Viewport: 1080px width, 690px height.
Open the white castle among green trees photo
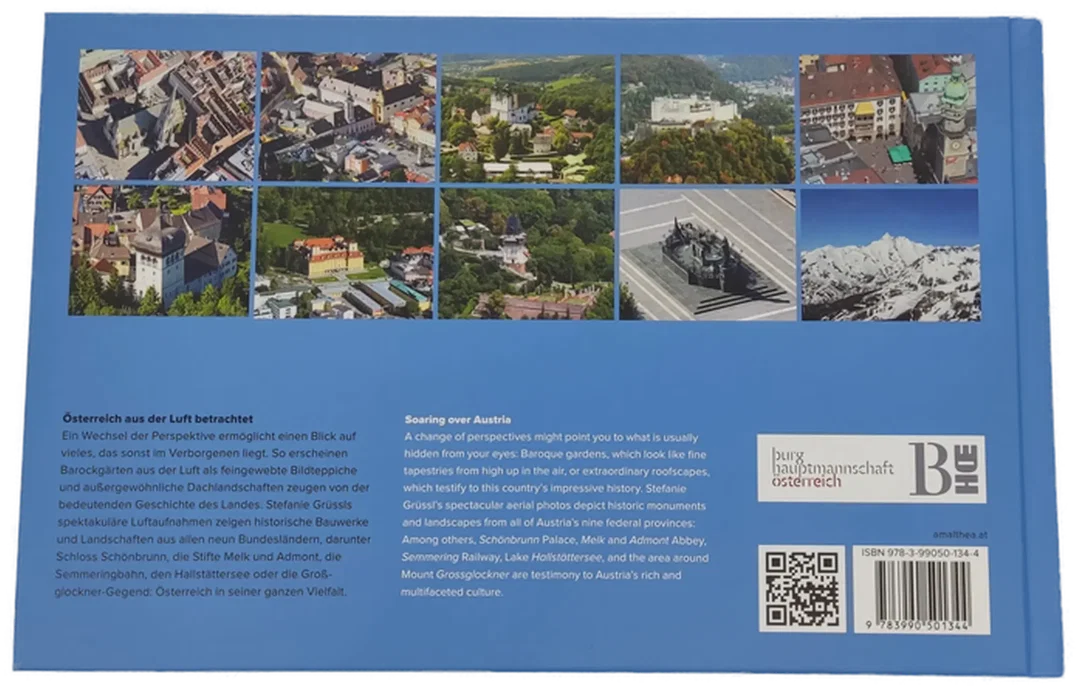click(528, 118)
